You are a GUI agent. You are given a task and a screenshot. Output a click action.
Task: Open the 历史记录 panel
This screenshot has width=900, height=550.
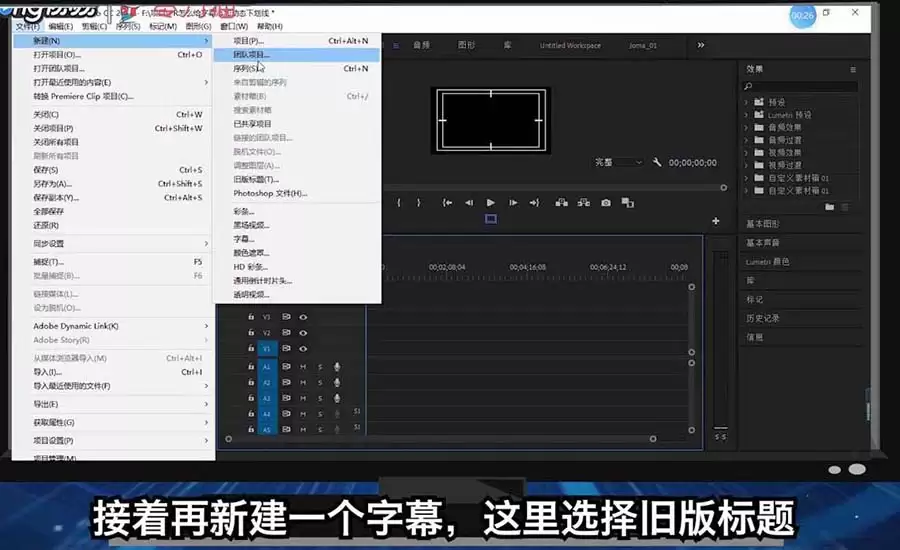(x=762, y=318)
